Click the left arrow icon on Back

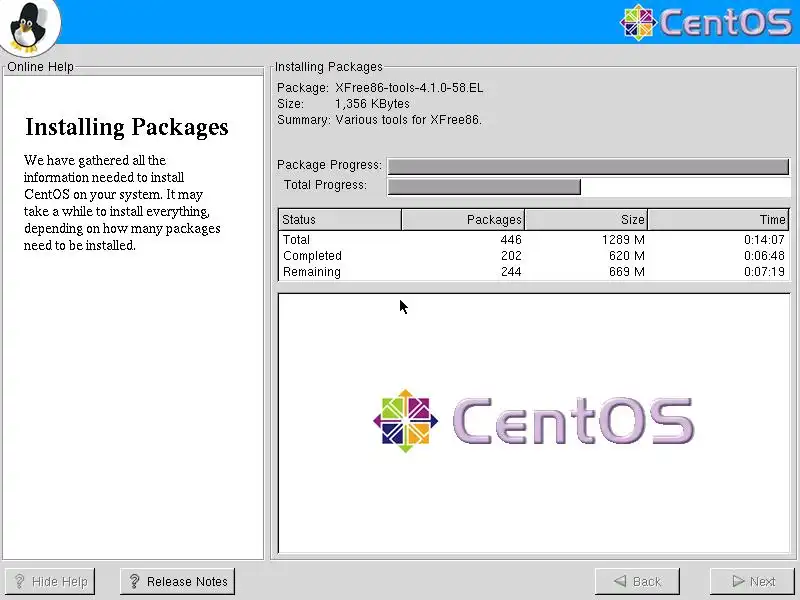(620, 581)
